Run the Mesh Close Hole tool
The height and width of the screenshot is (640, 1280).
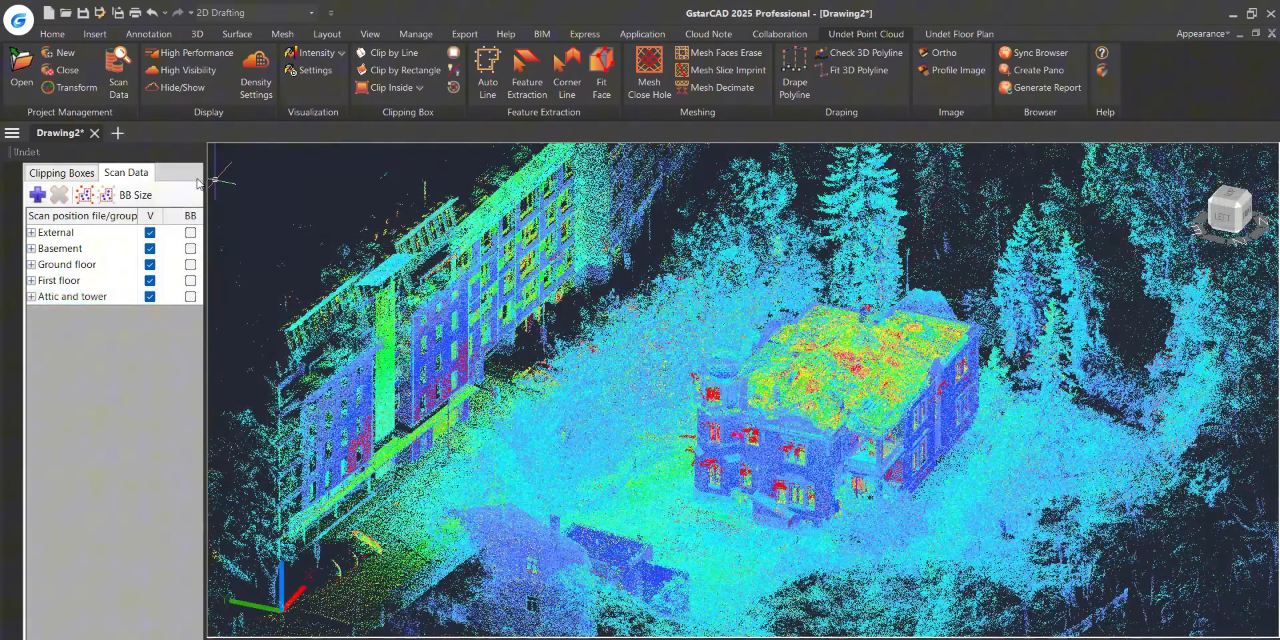click(649, 74)
